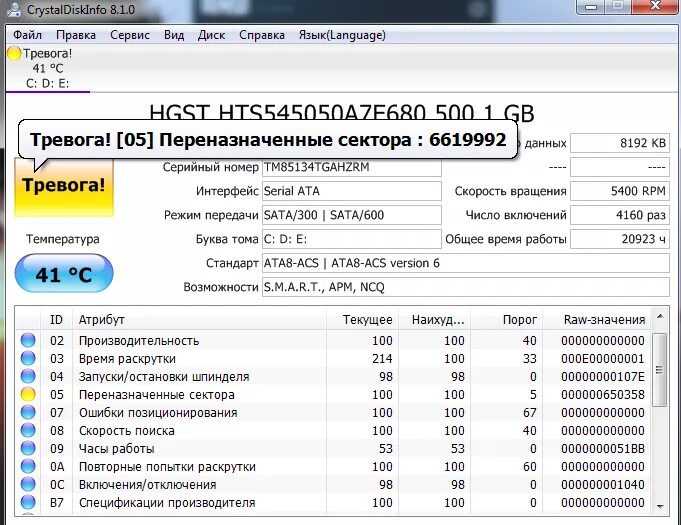Click the blue status orb for attribute B7
The height and width of the screenshot is (525, 681).
click(28, 502)
